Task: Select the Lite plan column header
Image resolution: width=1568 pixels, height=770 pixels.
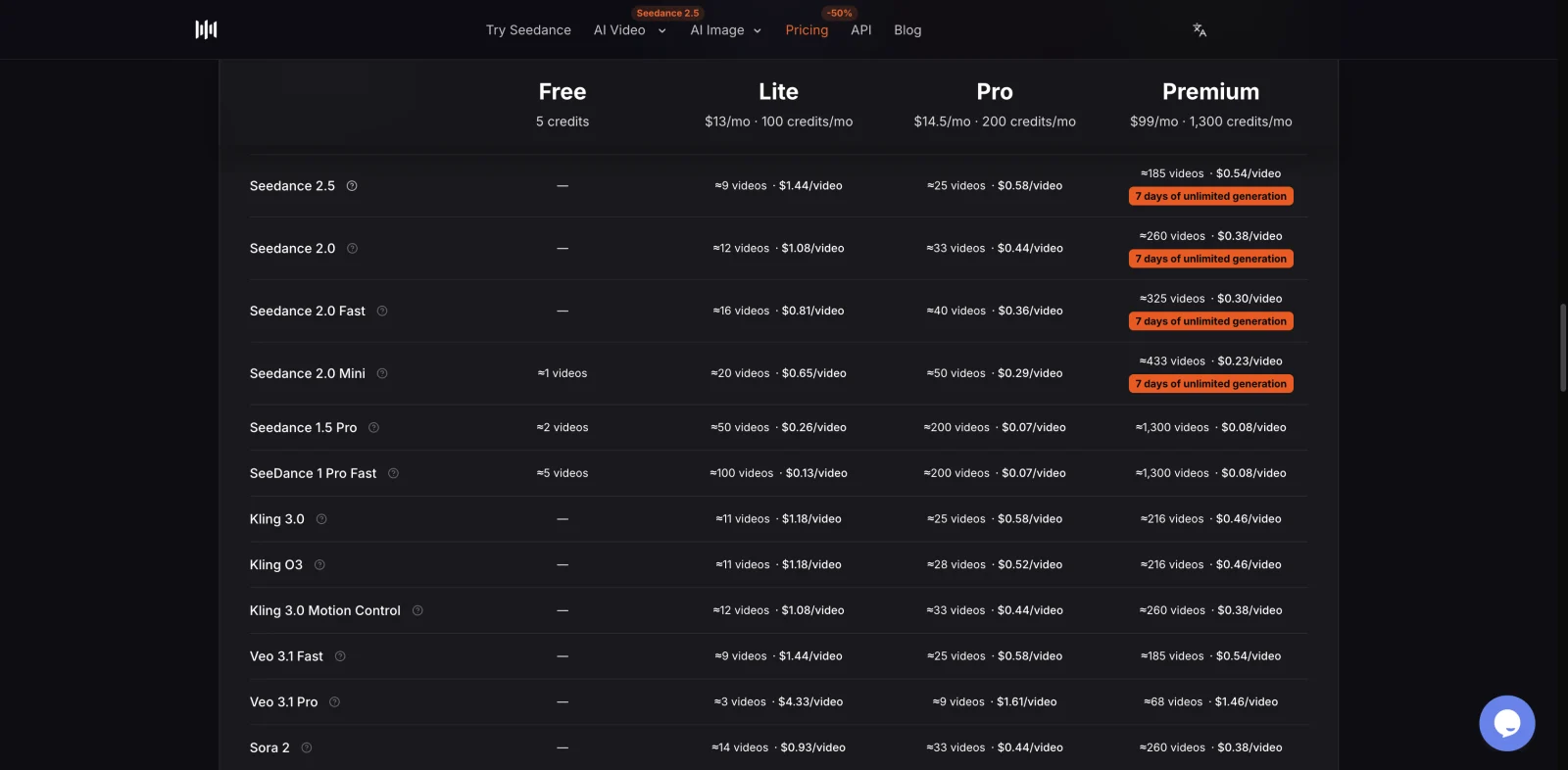Action: pyautogui.click(x=779, y=92)
